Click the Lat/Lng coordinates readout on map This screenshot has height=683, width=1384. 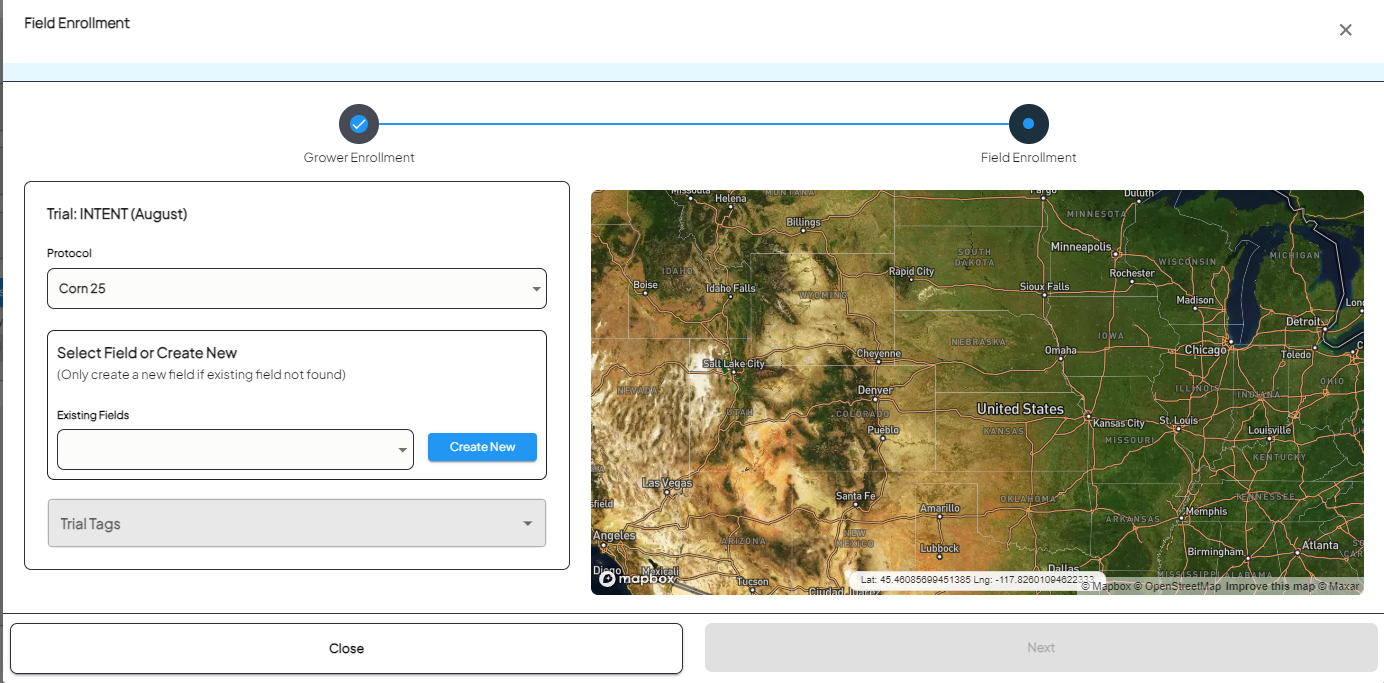coord(977,579)
